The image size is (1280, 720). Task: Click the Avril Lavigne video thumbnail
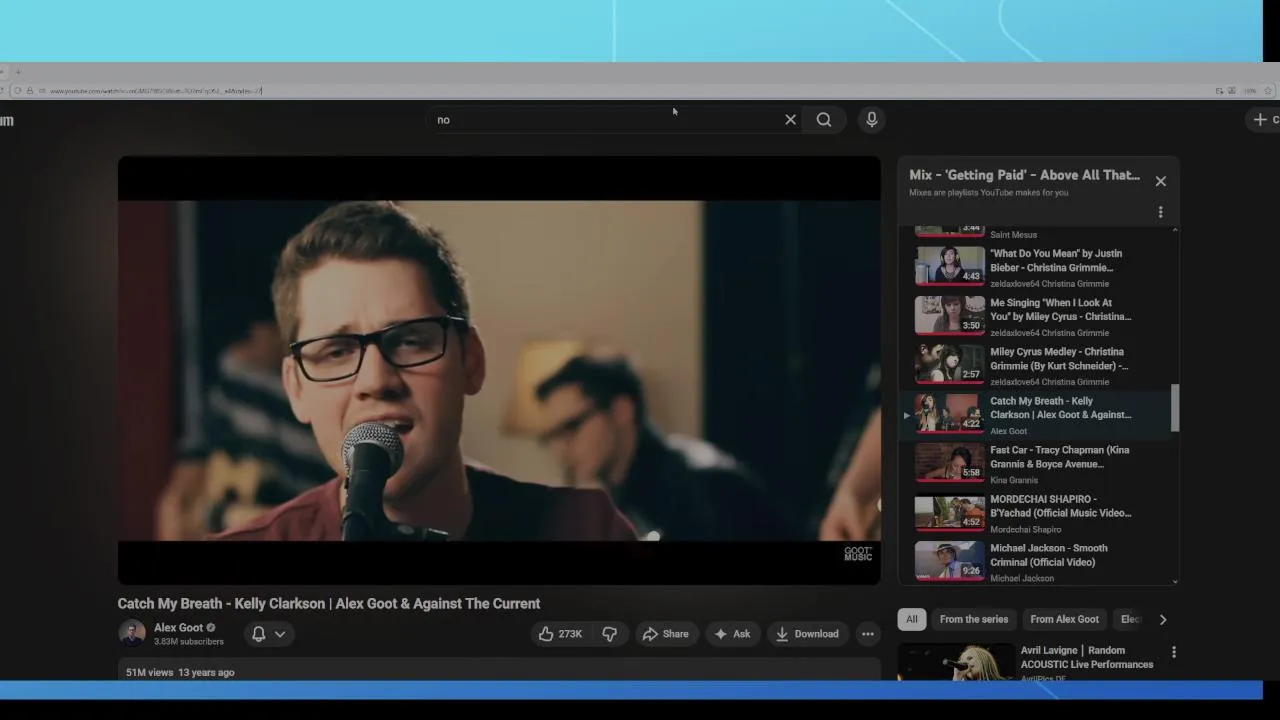point(956,662)
